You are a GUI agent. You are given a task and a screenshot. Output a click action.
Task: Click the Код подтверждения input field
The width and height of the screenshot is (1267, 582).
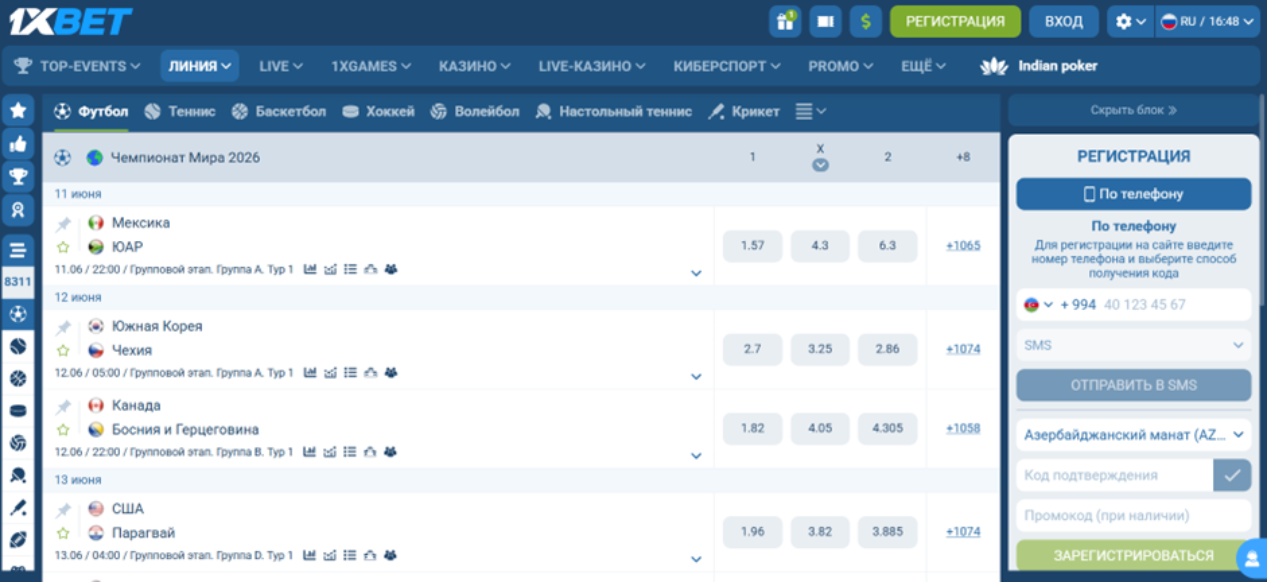tap(1115, 475)
